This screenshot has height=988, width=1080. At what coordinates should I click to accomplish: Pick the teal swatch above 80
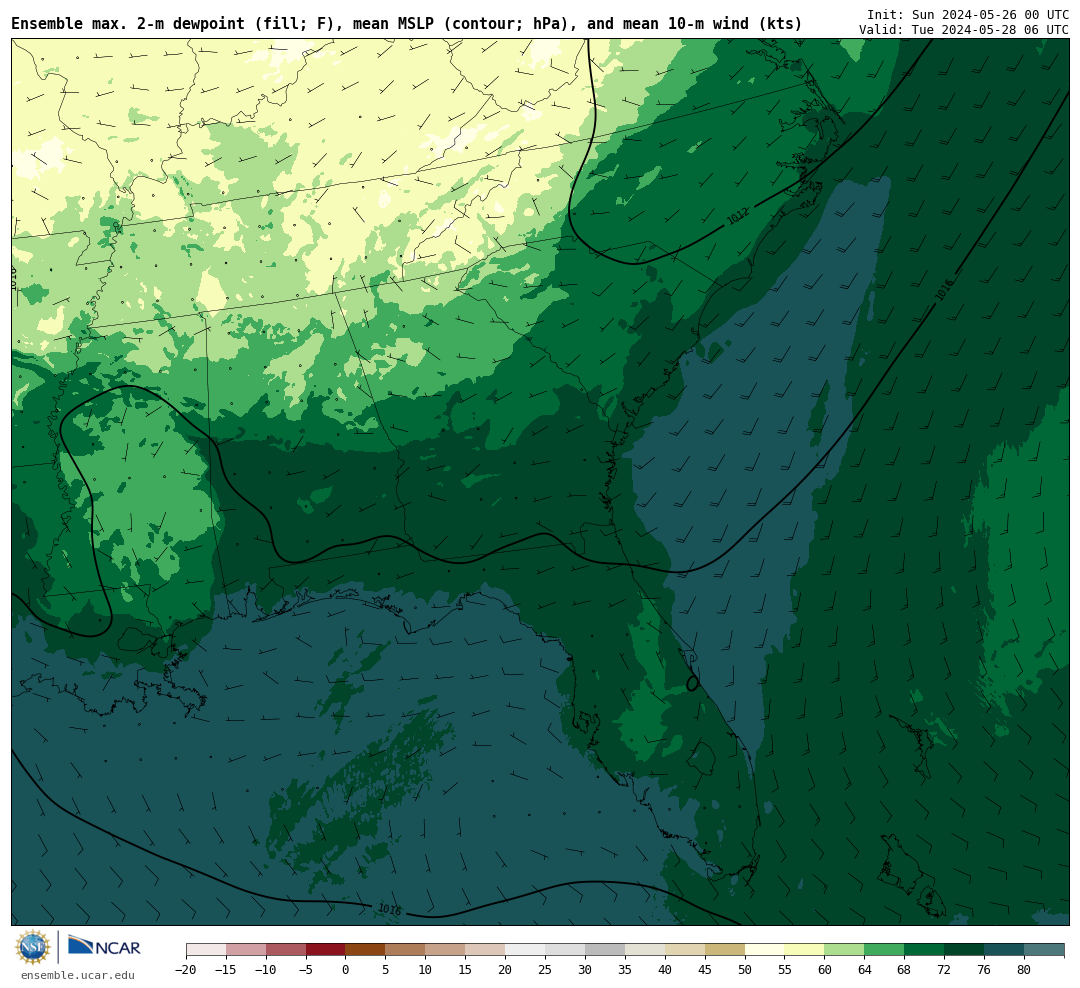click(1045, 950)
